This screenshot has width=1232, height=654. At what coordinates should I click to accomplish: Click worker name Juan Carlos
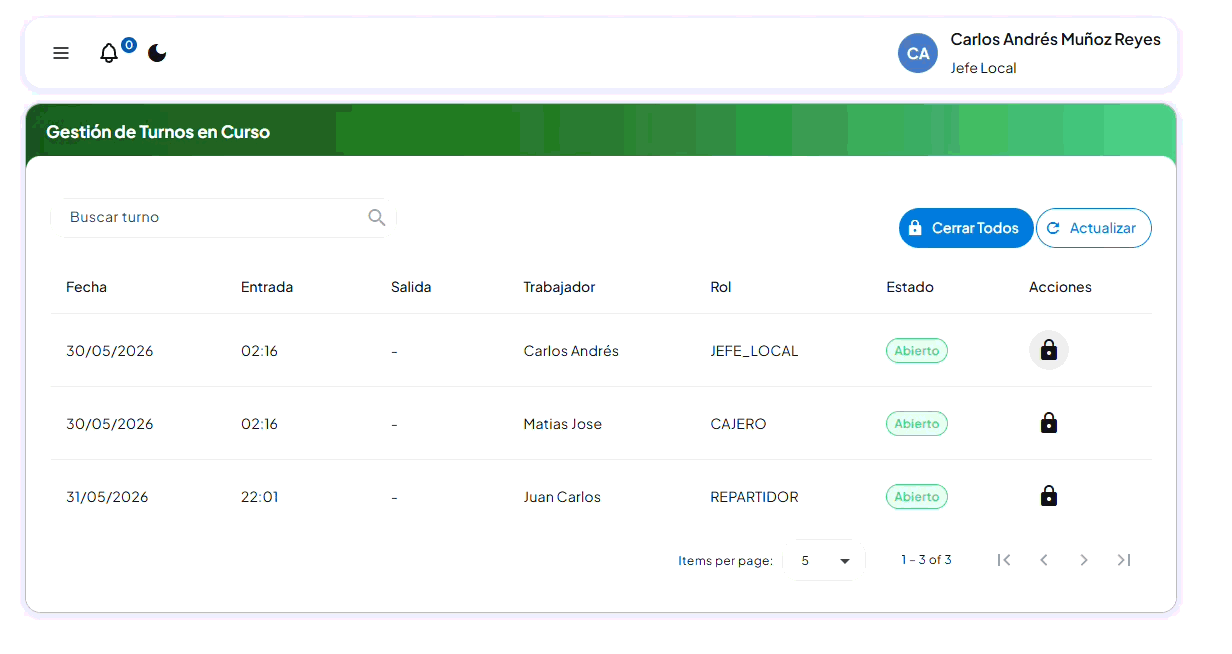[562, 497]
